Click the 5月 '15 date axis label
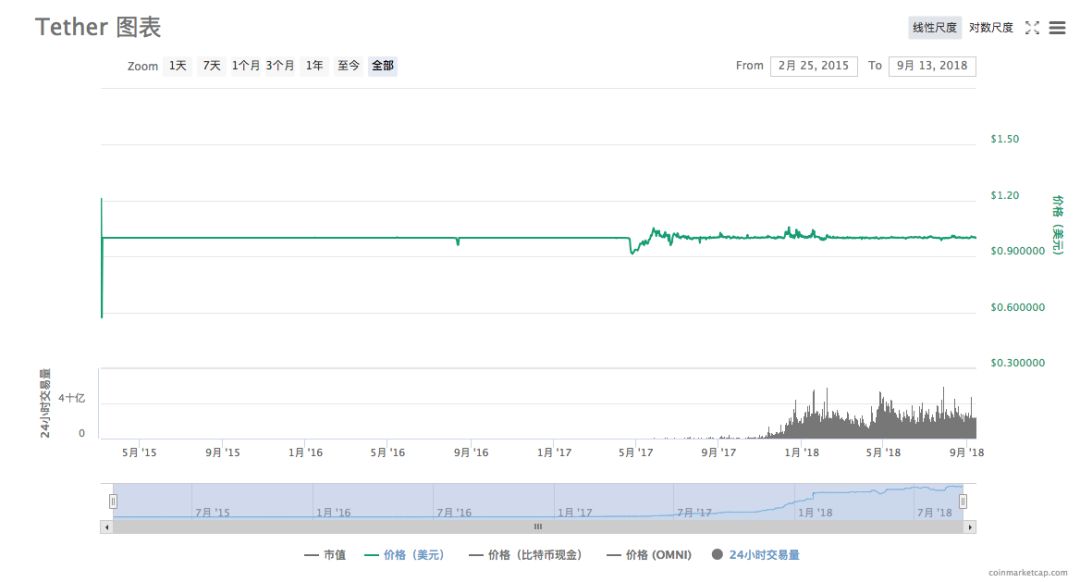The height and width of the screenshot is (582, 1080). [x=139, y=453]
